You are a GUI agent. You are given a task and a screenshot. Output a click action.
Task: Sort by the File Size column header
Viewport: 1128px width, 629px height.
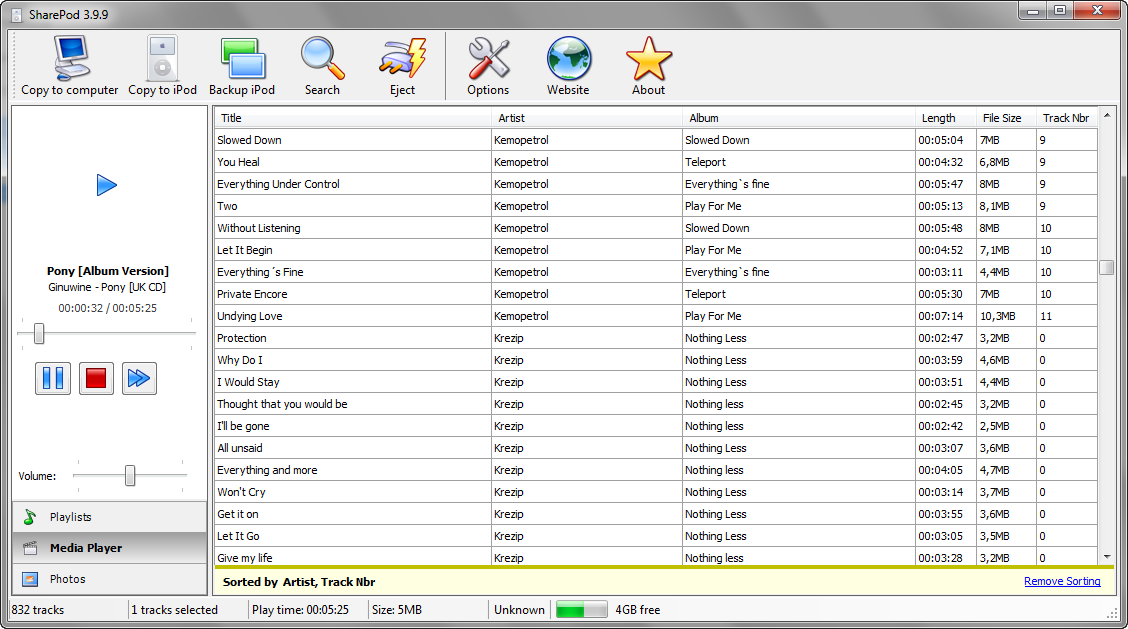(1006, 118)
